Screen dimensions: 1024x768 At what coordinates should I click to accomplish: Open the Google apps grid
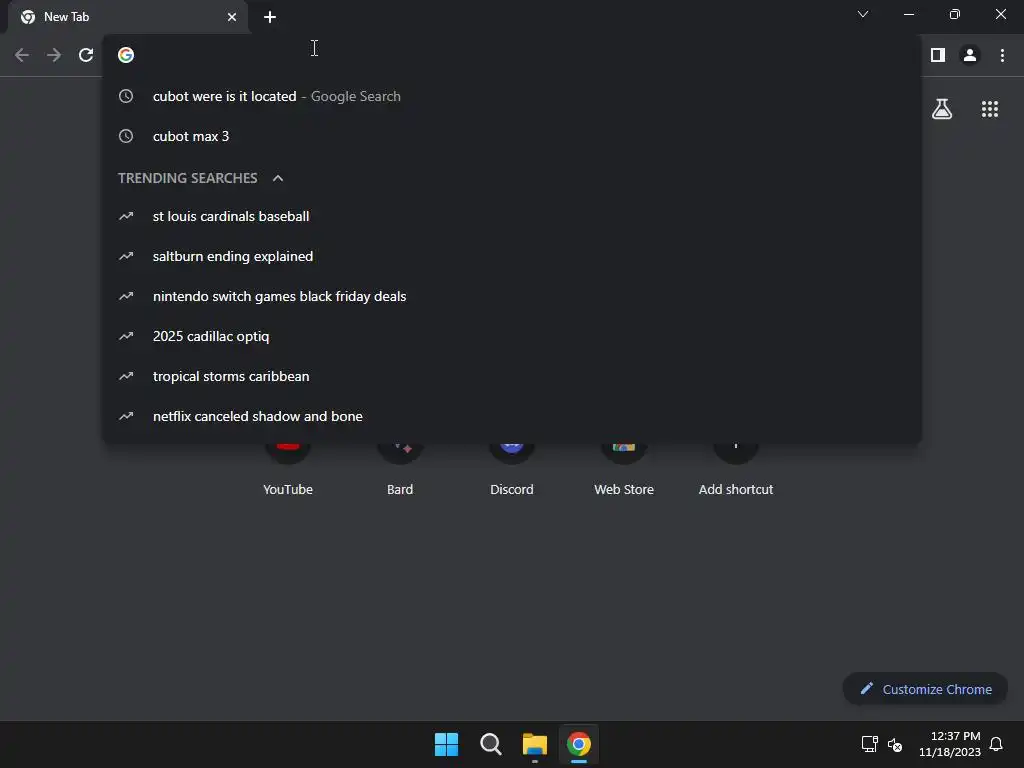(990, 109)
